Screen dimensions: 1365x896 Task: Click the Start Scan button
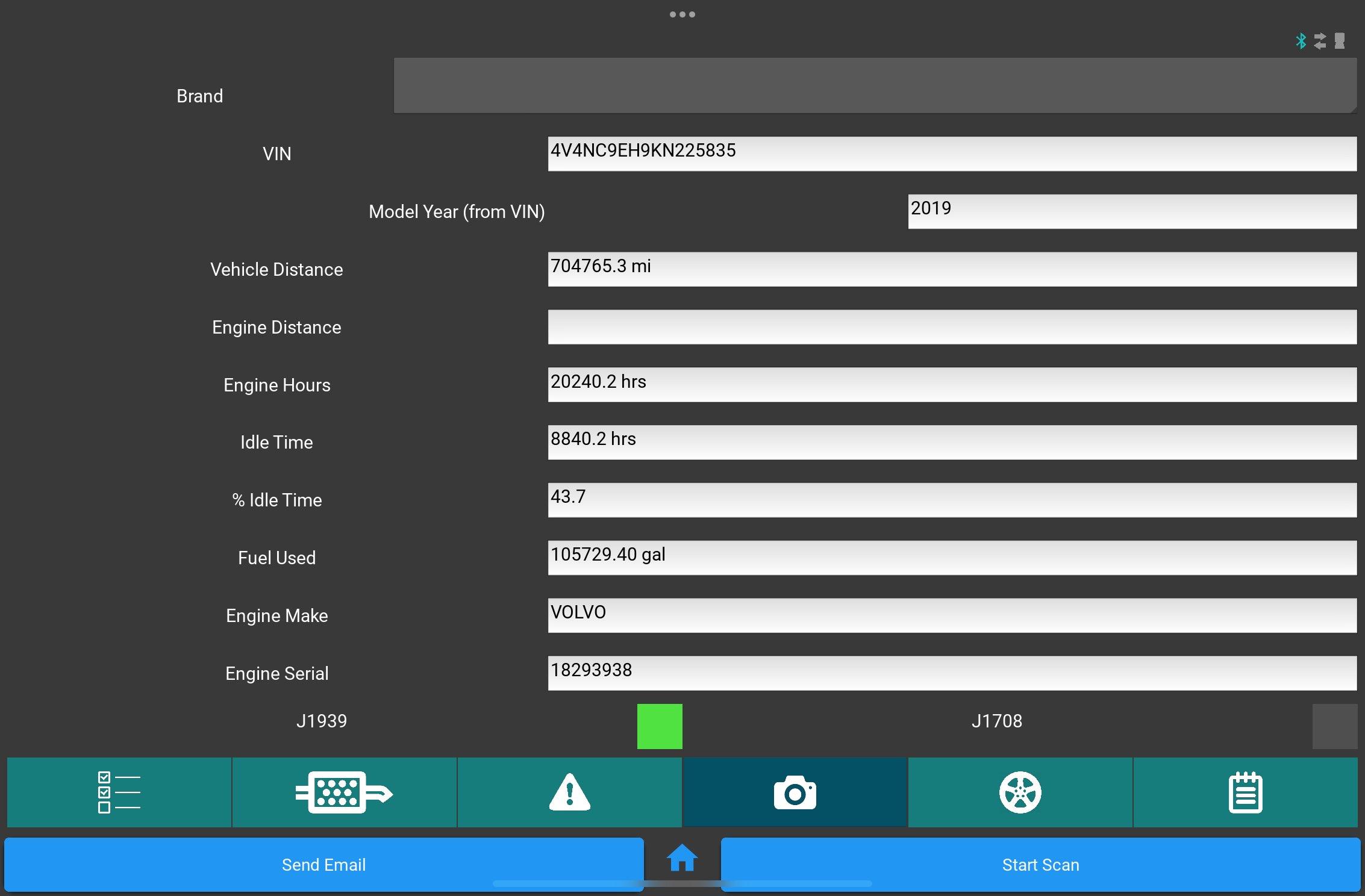click(1040, 864)
